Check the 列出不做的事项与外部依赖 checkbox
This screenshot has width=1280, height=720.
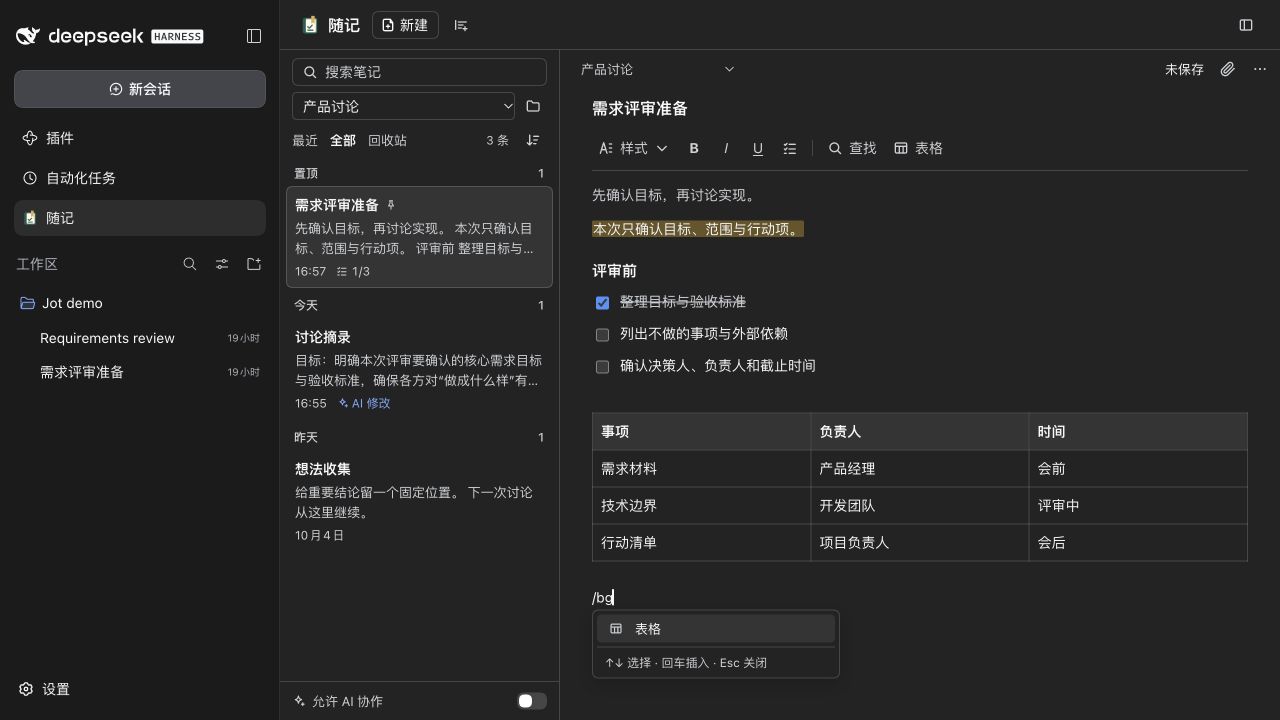602,334
